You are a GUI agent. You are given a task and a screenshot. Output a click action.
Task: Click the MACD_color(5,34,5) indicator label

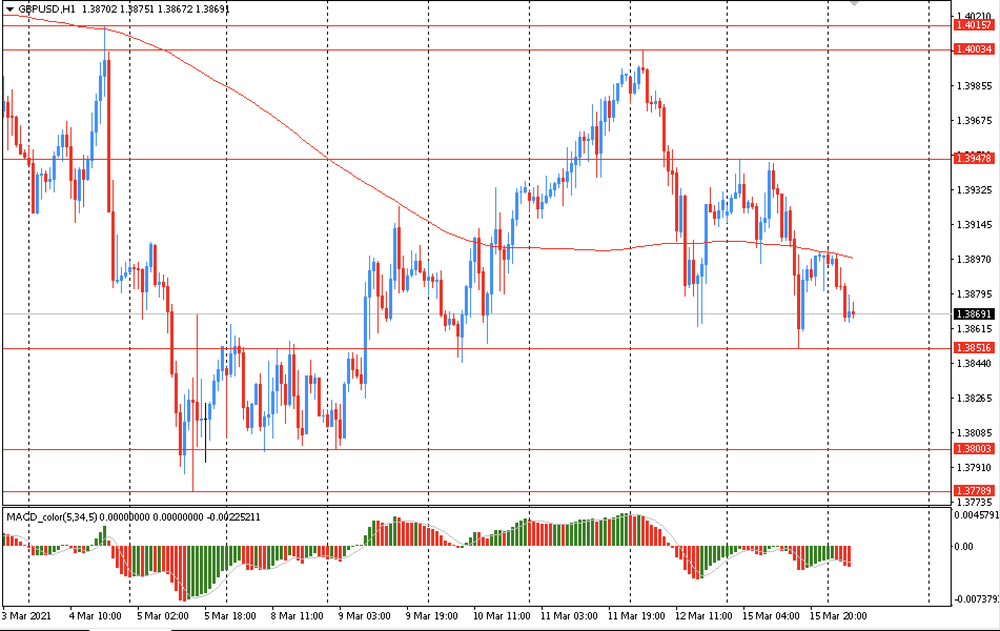(52, 517)
